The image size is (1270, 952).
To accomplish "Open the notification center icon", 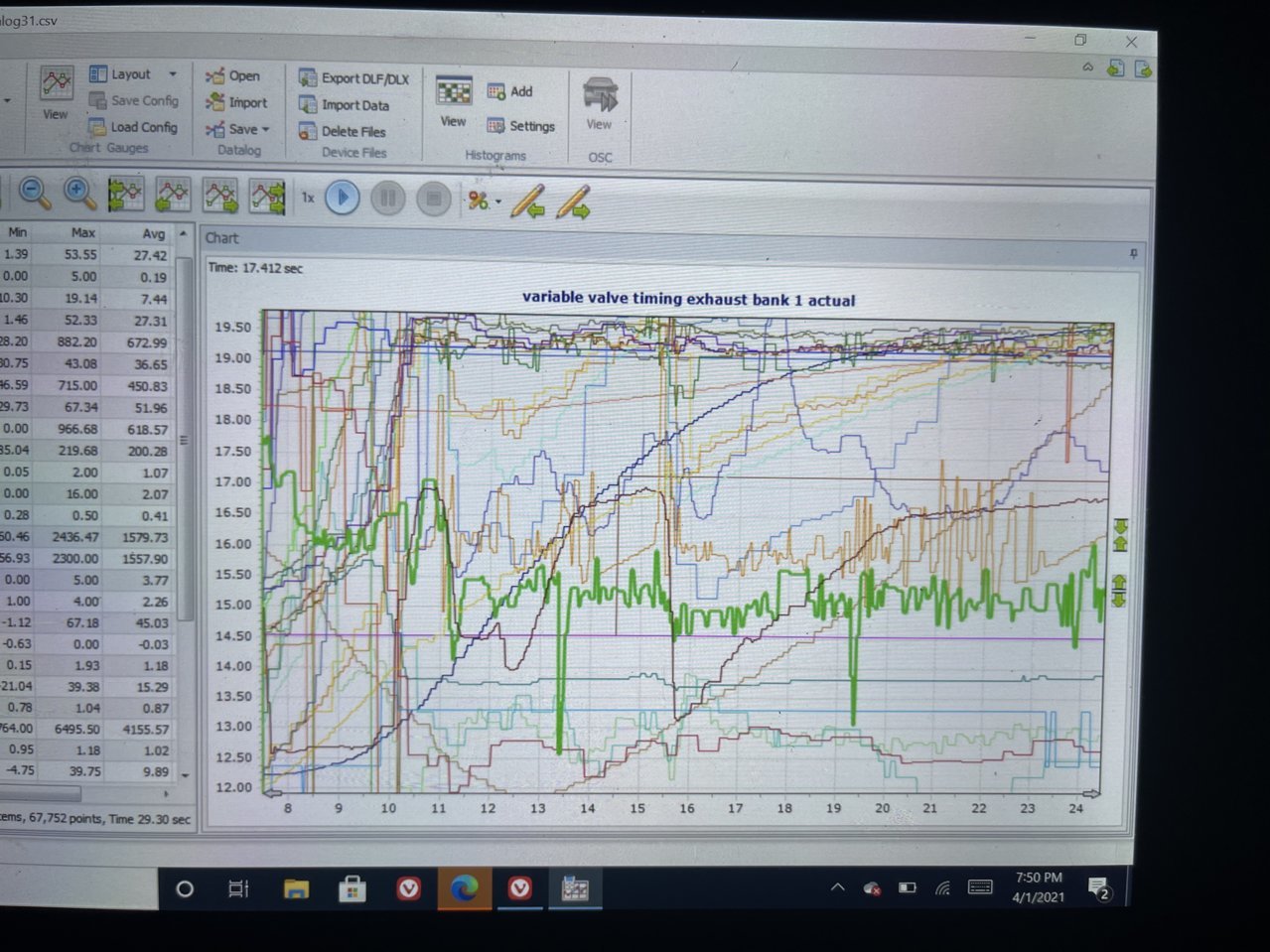I will click(1098, 888).
